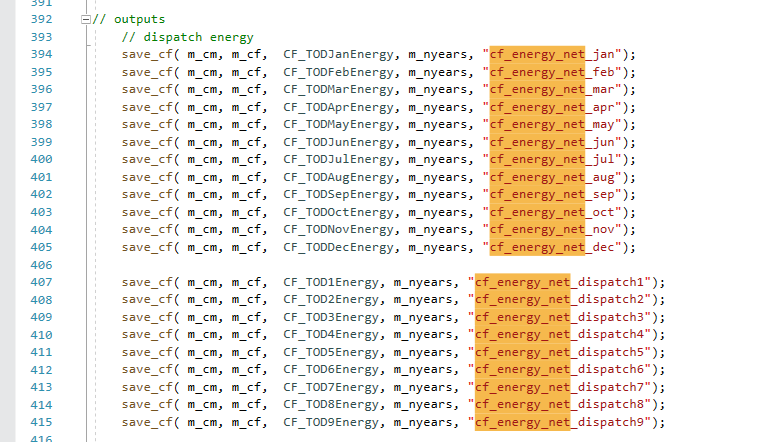764x442 pixels.
Task: Click the string cf_energy_net_aug
Action: click(x=552, y=177)
